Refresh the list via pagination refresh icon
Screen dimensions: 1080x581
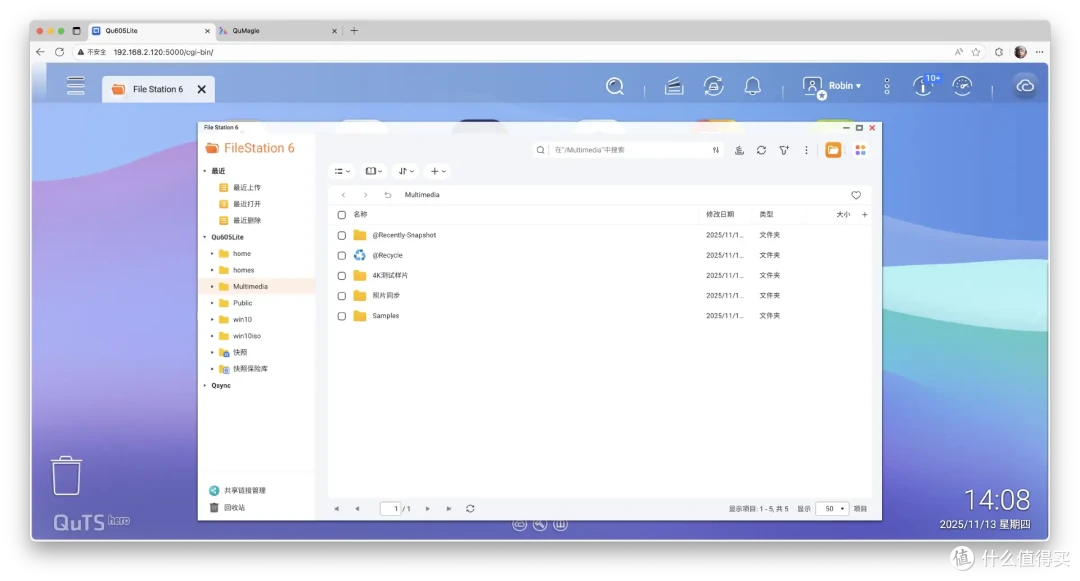point(470,509)
